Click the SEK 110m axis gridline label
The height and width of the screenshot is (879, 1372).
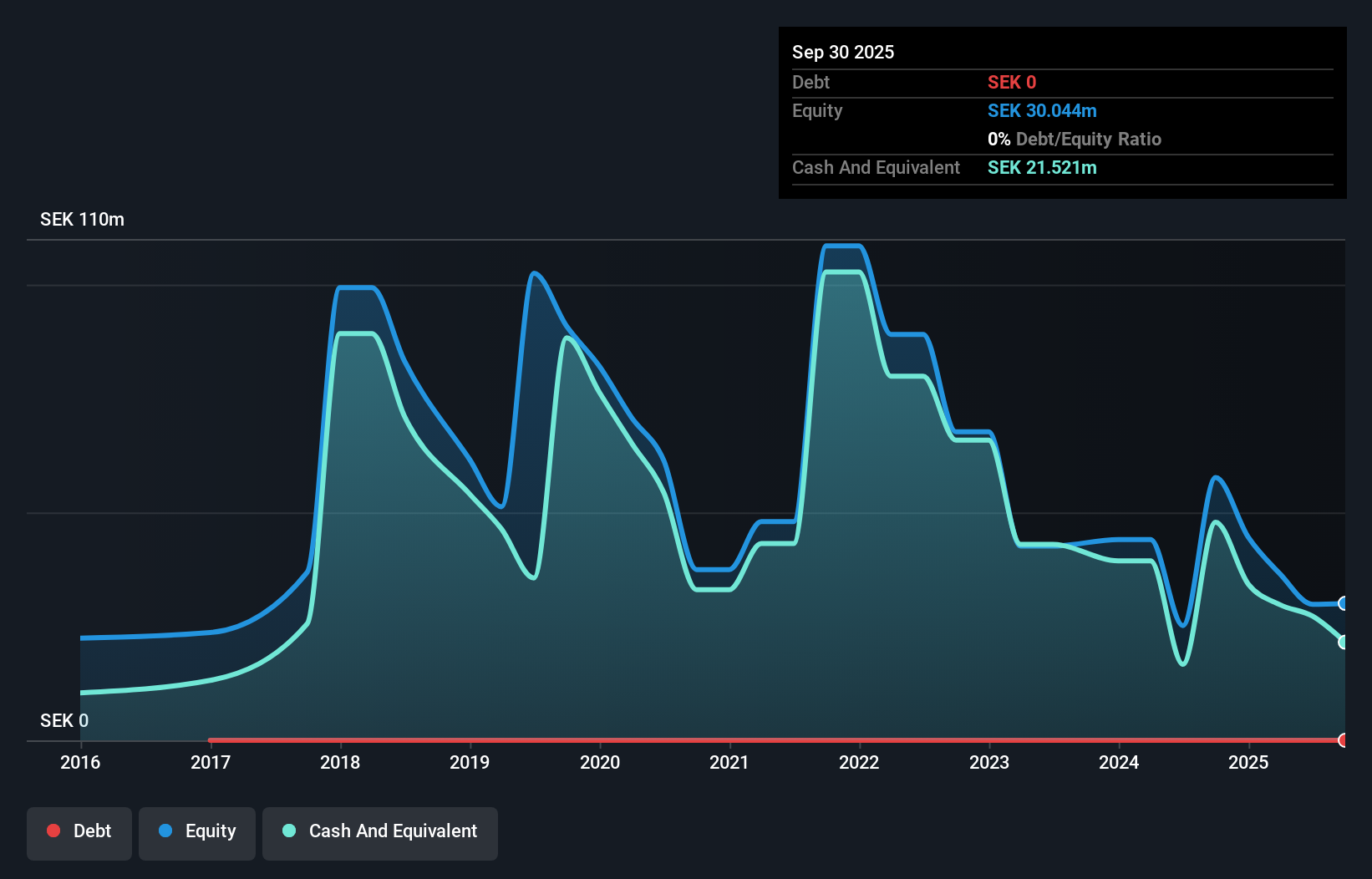[82, 219]
